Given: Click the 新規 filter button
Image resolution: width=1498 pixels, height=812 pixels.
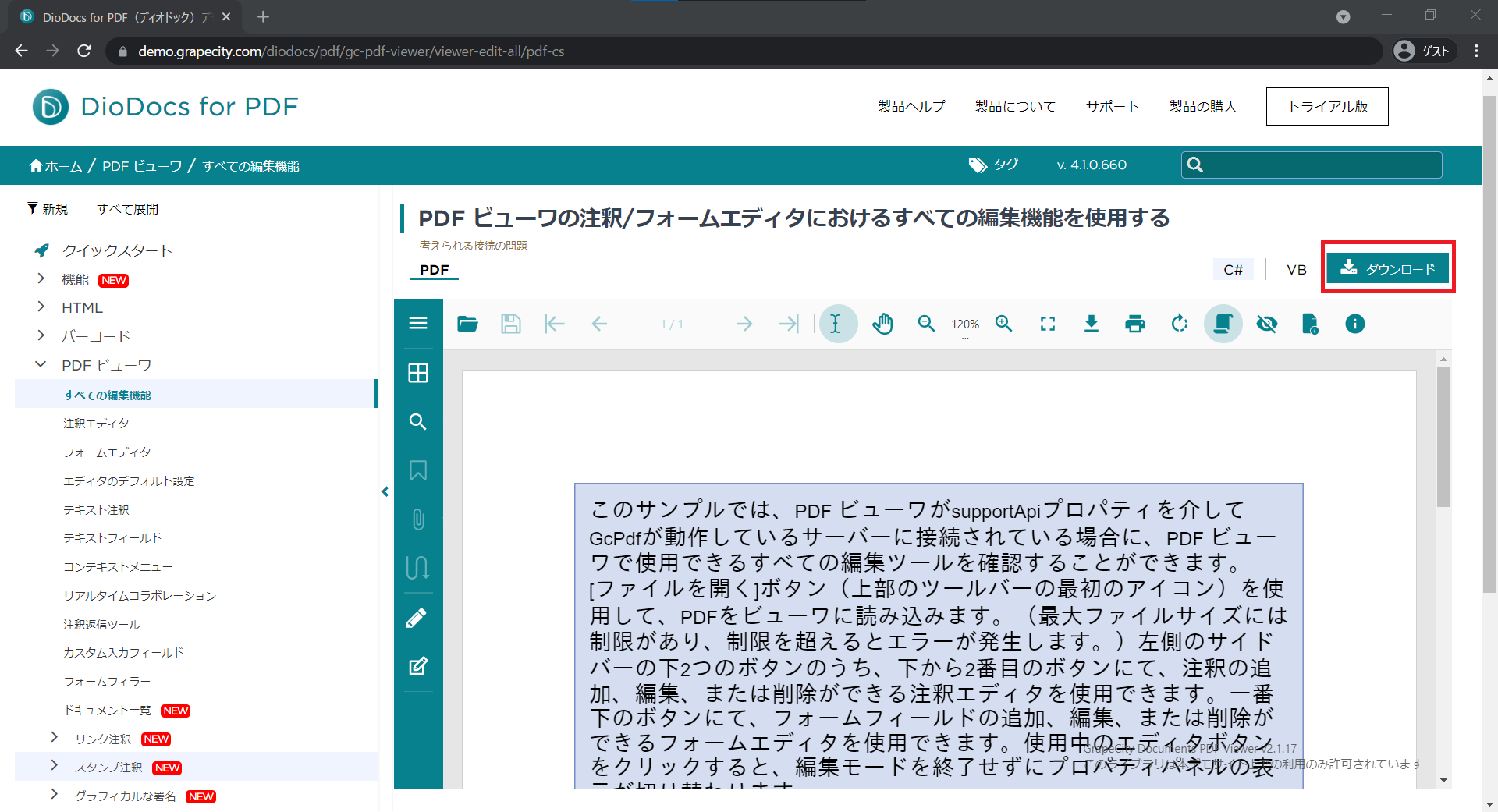Looking at the screenshot, I should pyautogui.click(x=48, y=209).
